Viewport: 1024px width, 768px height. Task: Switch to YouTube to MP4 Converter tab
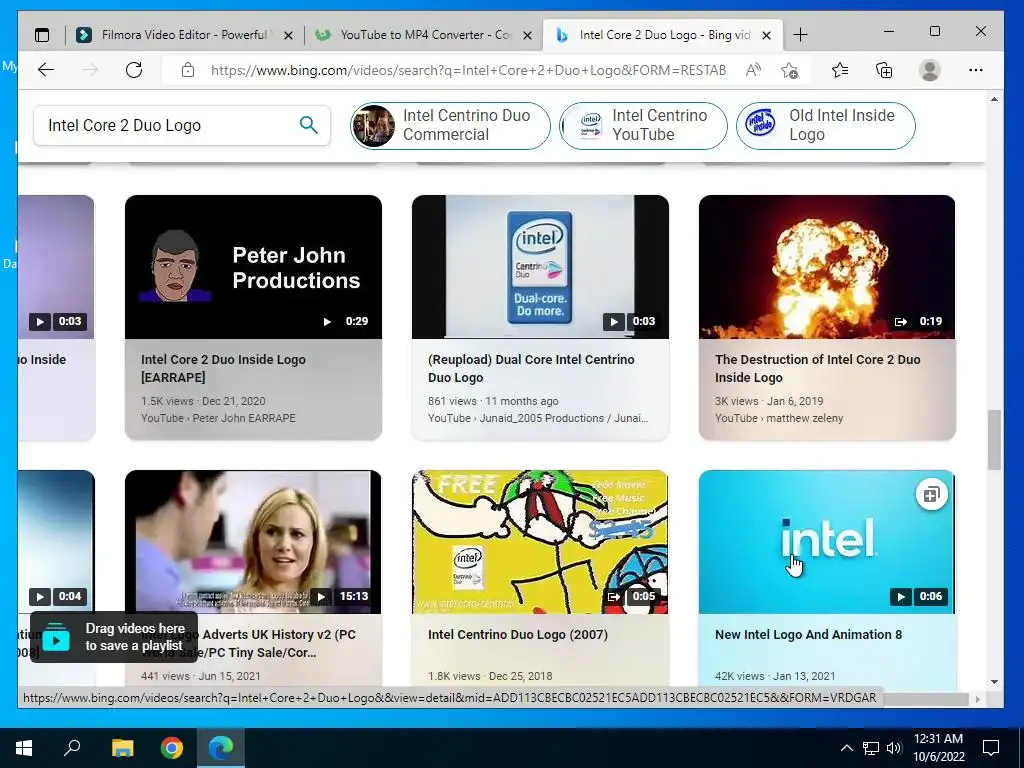(x=424, y=35)
